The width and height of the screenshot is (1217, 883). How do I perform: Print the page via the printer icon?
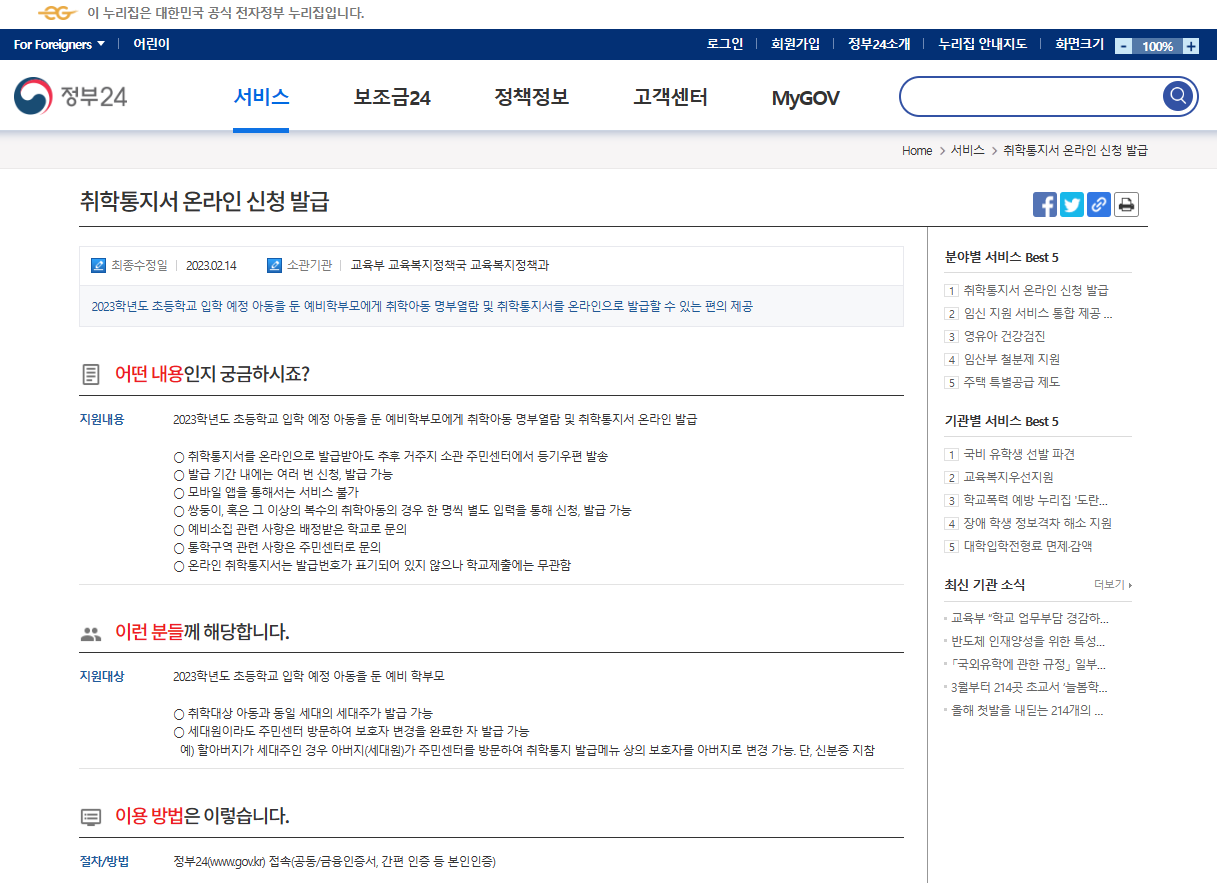pyautogui.click(x=1125, y=204)
